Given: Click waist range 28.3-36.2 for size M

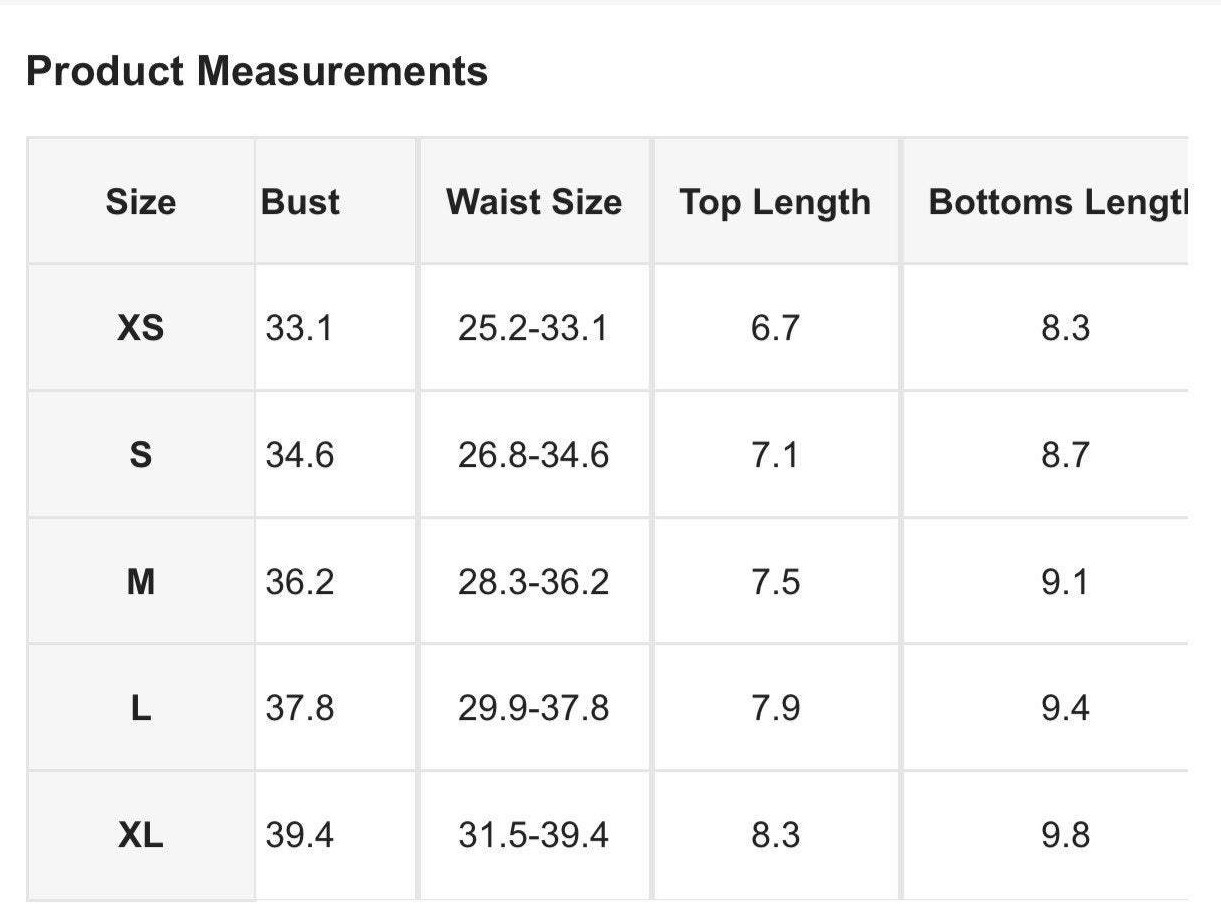Looking at the screenshot, I should coord(533,582).
